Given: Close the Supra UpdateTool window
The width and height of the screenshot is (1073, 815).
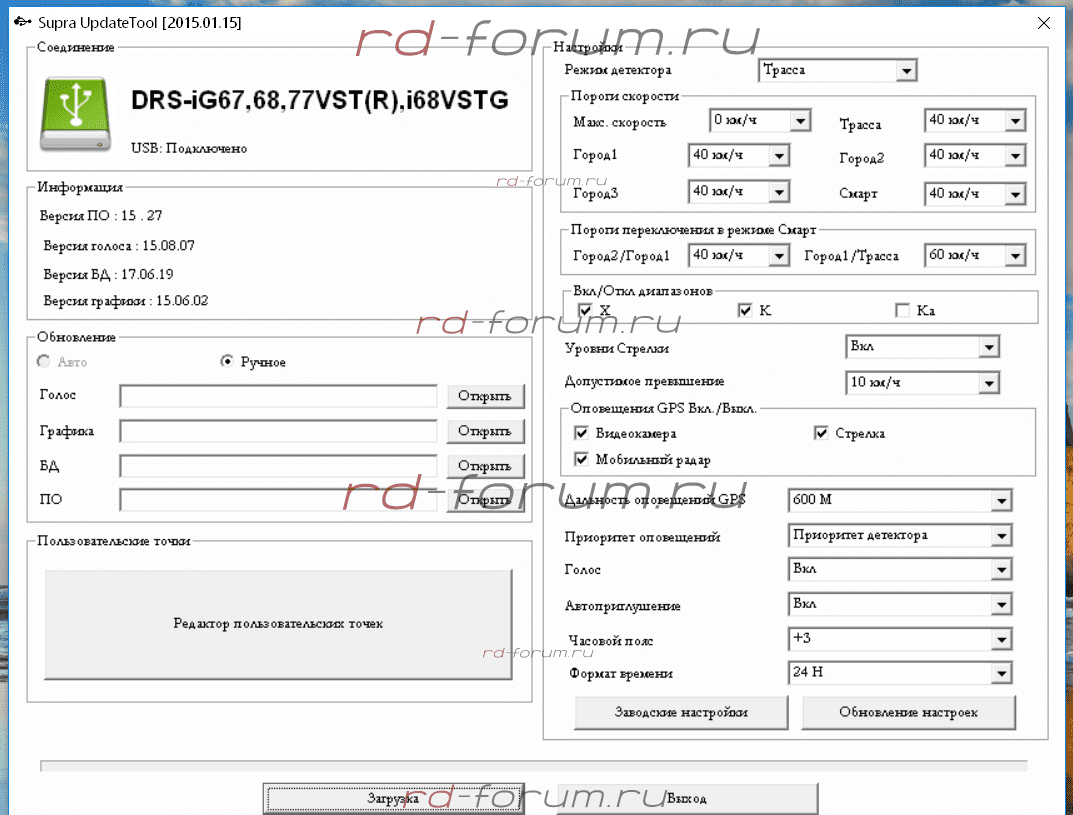Looking at the screenshot, I should (x=1044, y=23).
